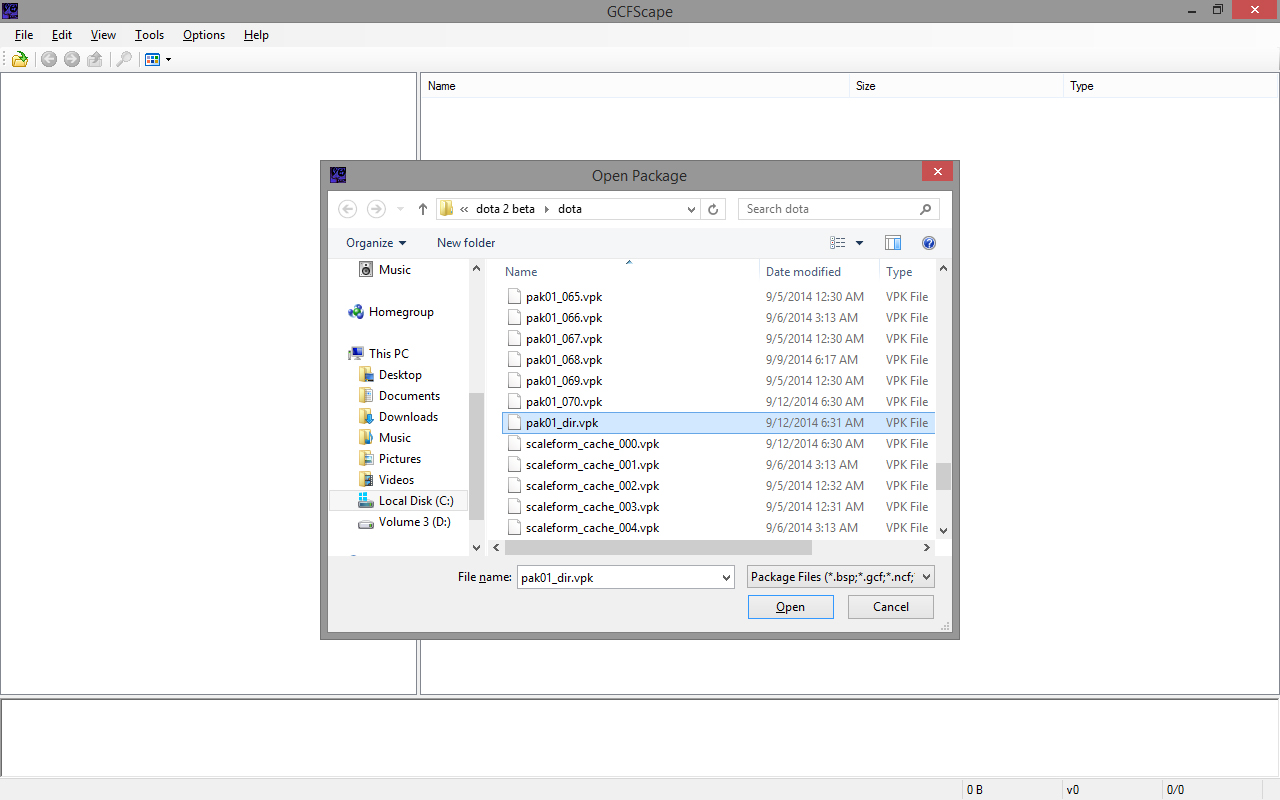Open the dialog help question-mark icon
Screen dimensions: 1280x800
pos(929,243)
